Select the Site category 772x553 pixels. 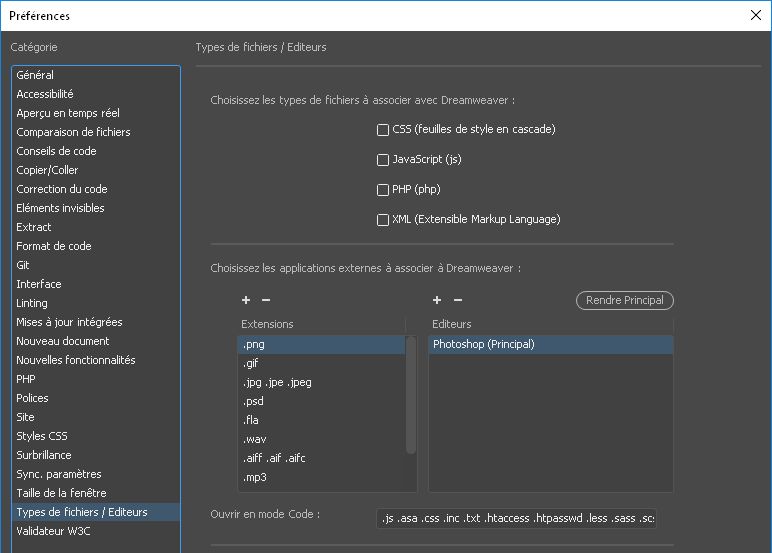pos(96,417)
